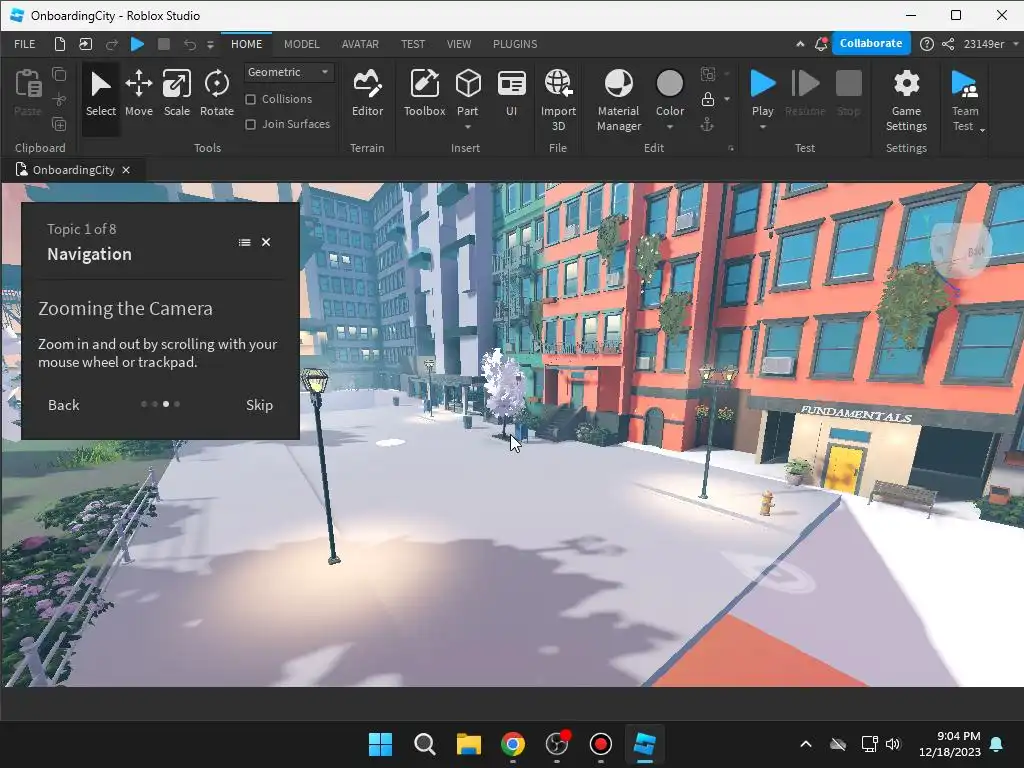Viewport: 1024px width, 768px height.
Task: Click the Share icon near username
Action: click(948, 44)
